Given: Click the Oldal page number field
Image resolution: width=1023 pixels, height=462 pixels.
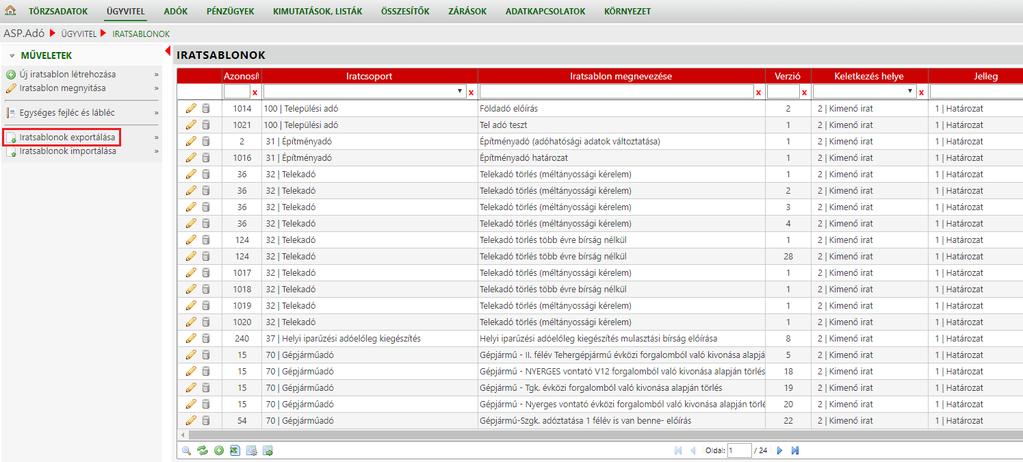Looking at the screenshot, I should click(740, 450).
